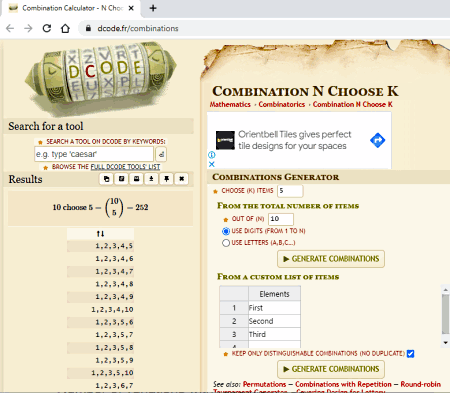Focus the dCode tool search box

[94, 154]
